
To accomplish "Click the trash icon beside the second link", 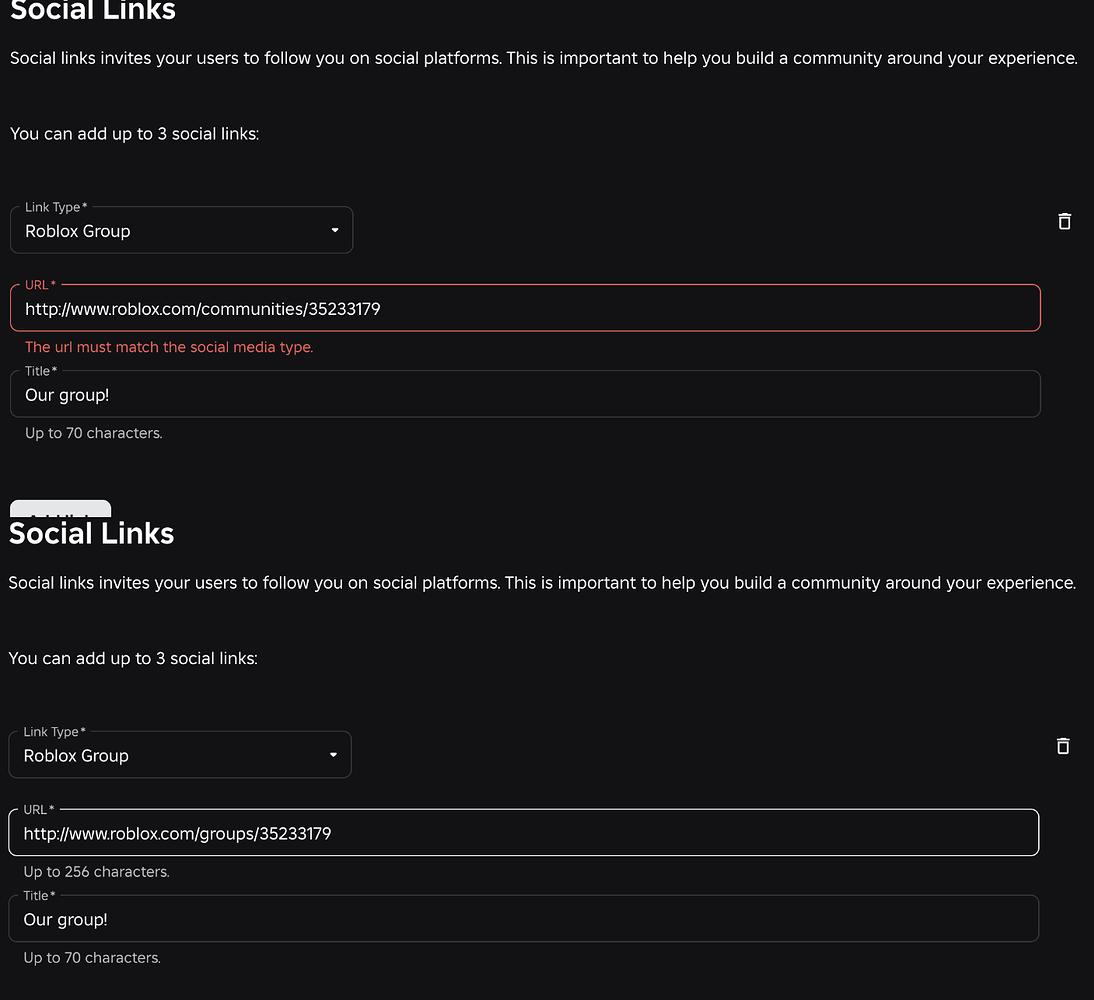I will [1063, 746].
